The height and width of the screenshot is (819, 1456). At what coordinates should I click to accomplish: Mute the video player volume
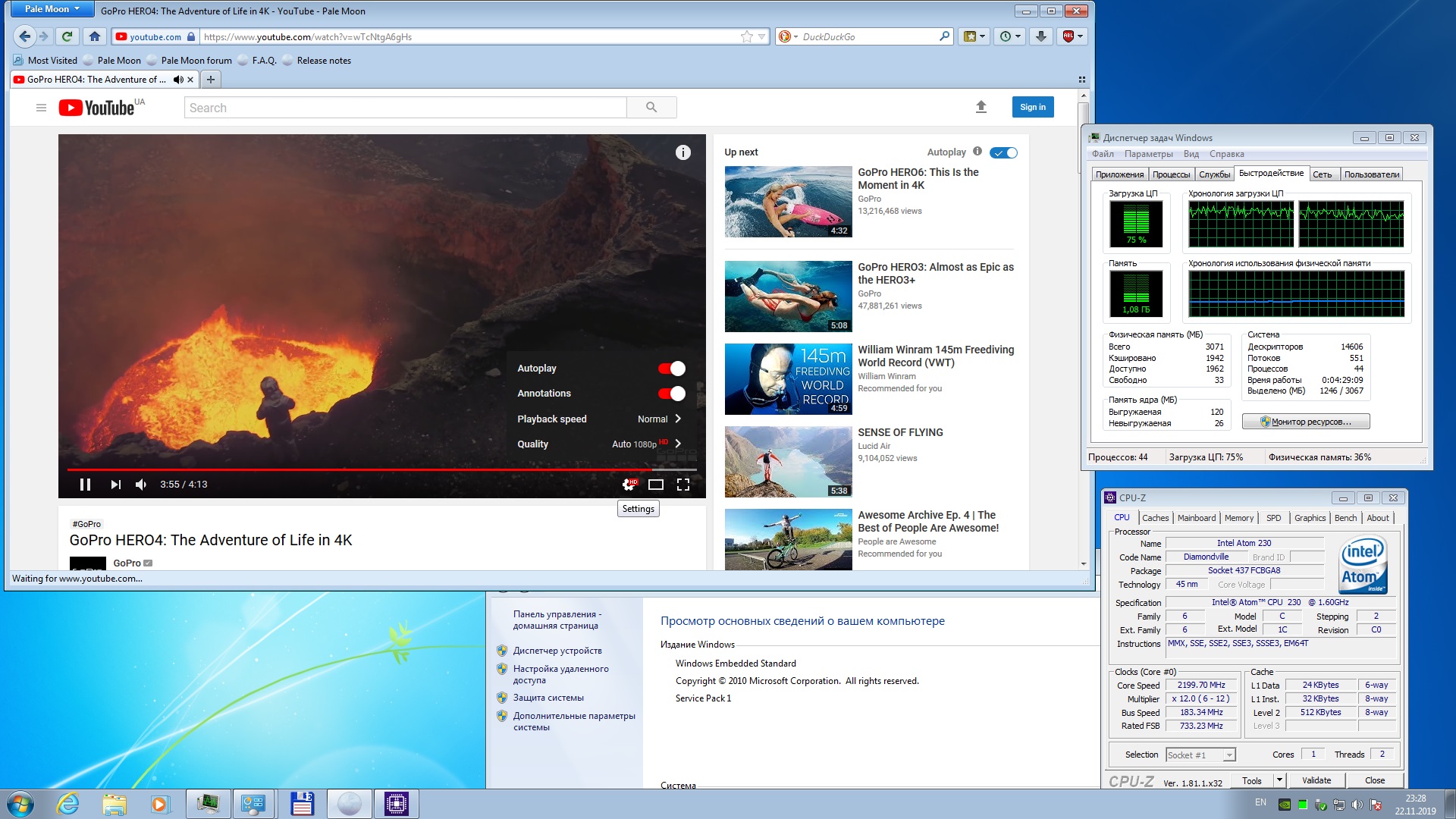tap(141, 485)
